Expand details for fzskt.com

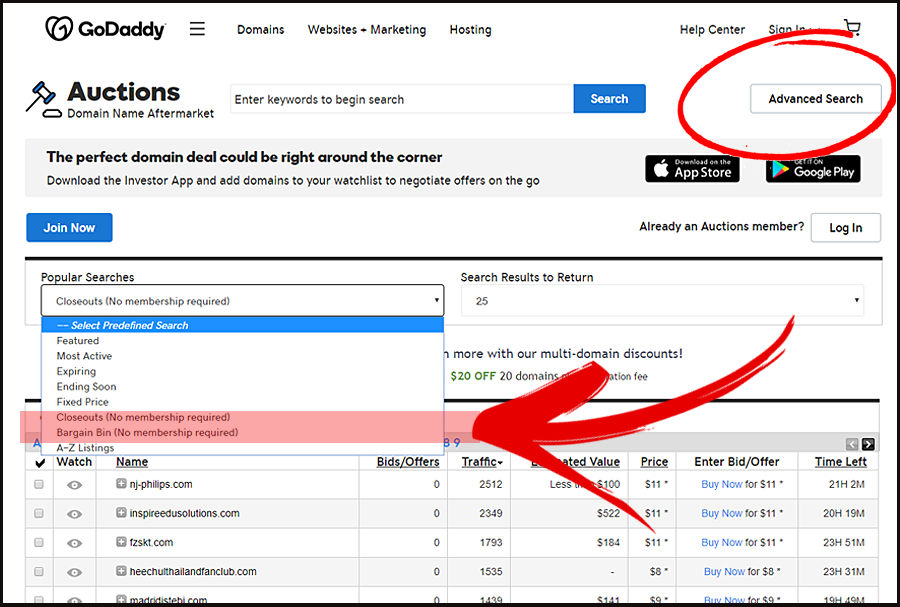point(121,542)
